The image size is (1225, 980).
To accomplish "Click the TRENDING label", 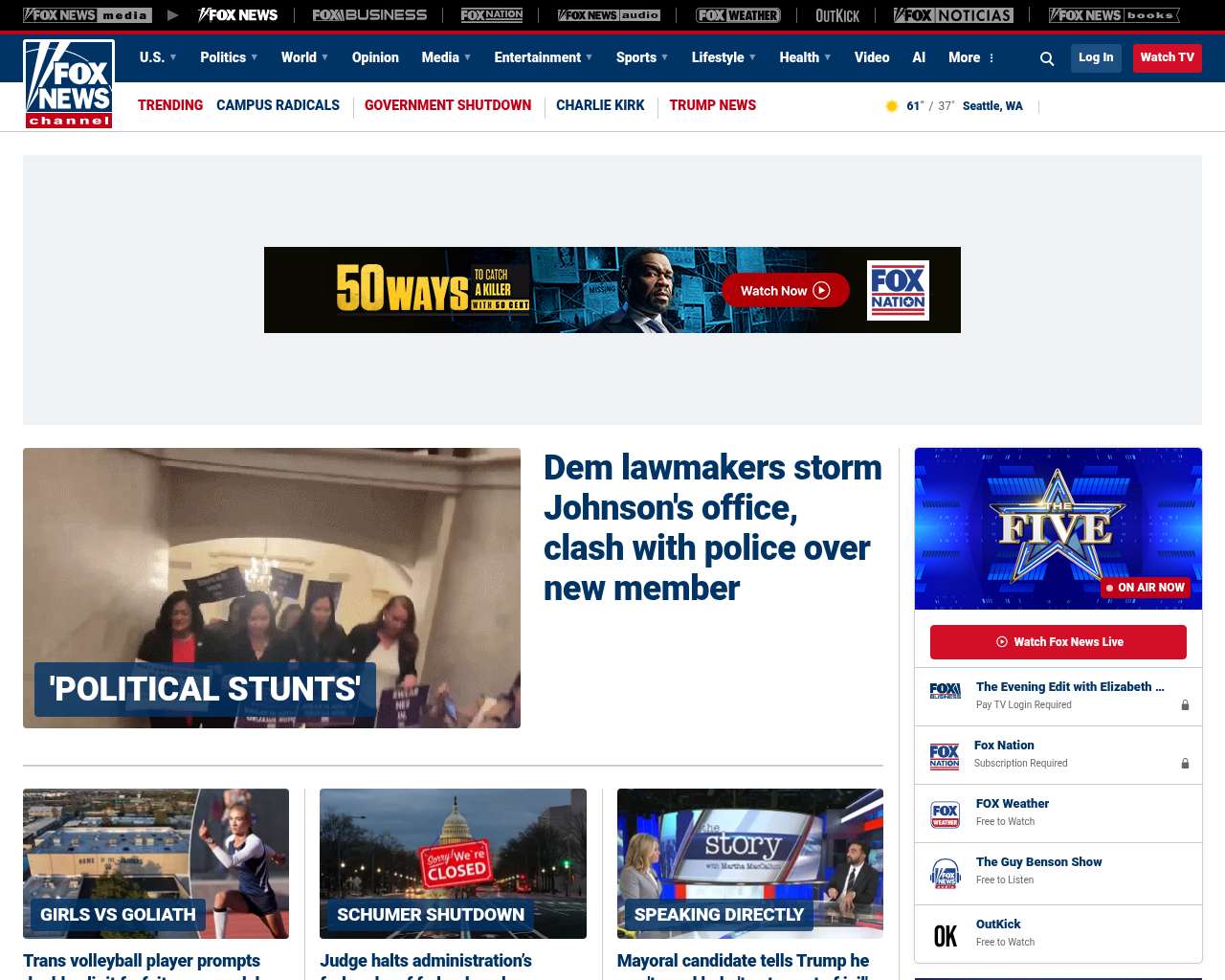I will [x=170, y=105].
